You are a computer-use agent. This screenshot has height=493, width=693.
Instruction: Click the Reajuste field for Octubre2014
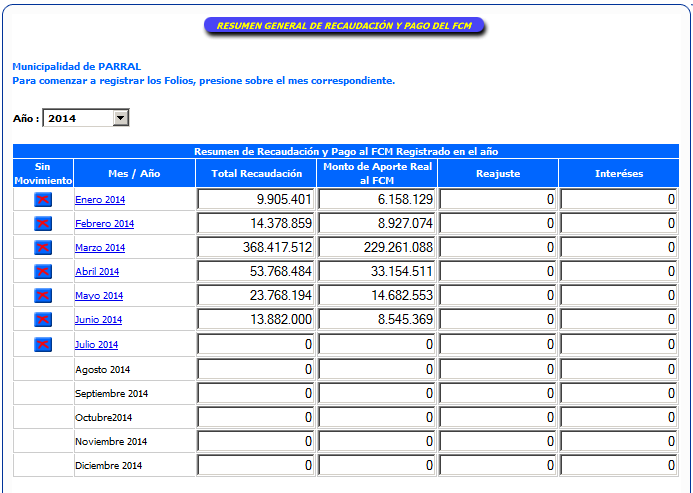498,417
